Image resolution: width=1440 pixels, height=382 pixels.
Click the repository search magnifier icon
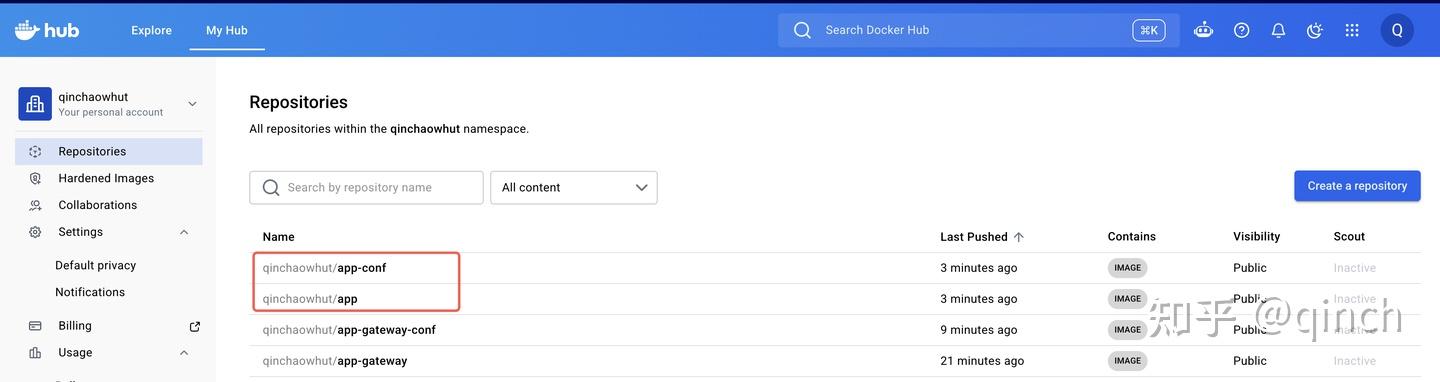271,187
